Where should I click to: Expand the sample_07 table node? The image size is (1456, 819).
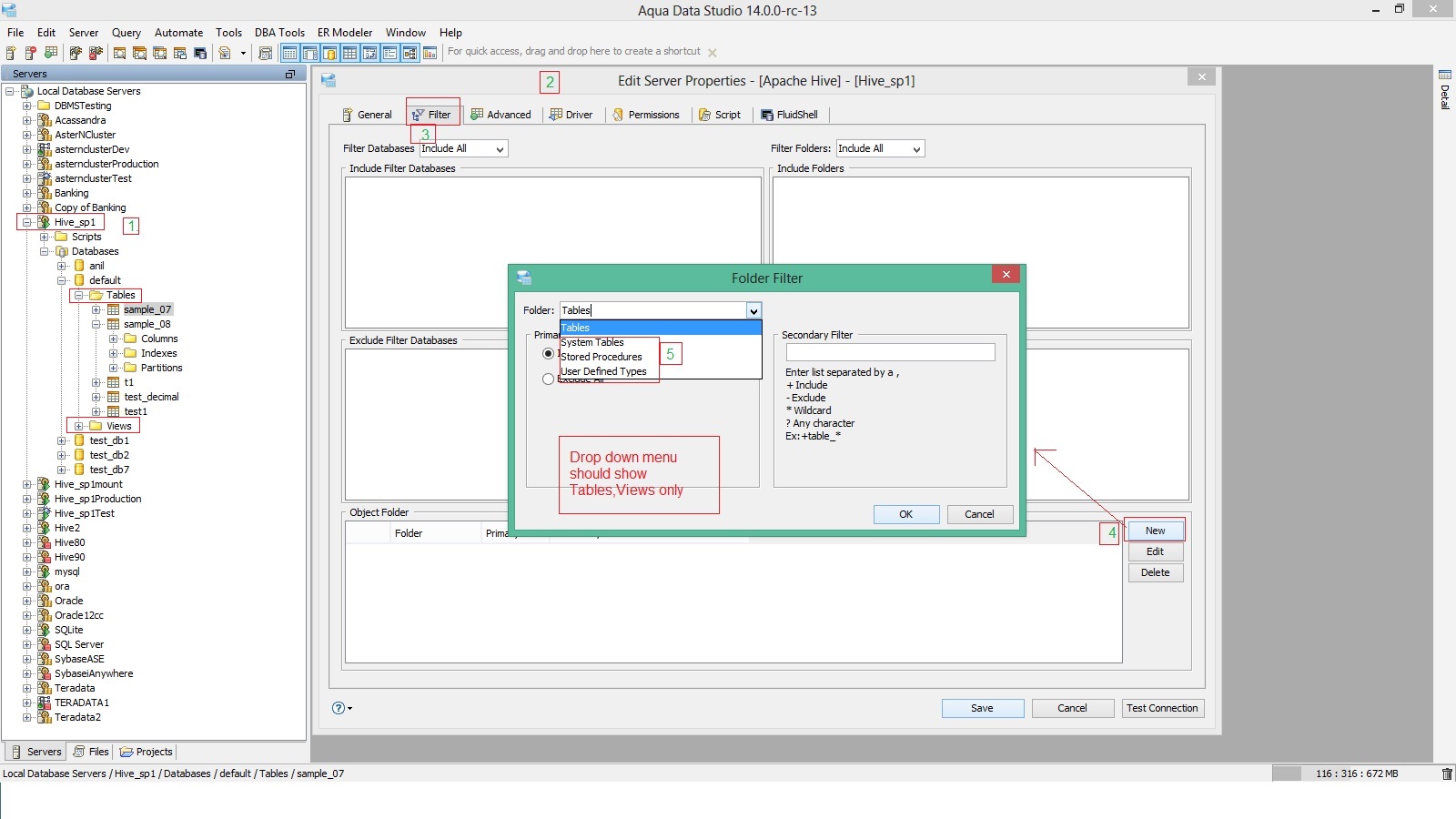tap(96, 309)
